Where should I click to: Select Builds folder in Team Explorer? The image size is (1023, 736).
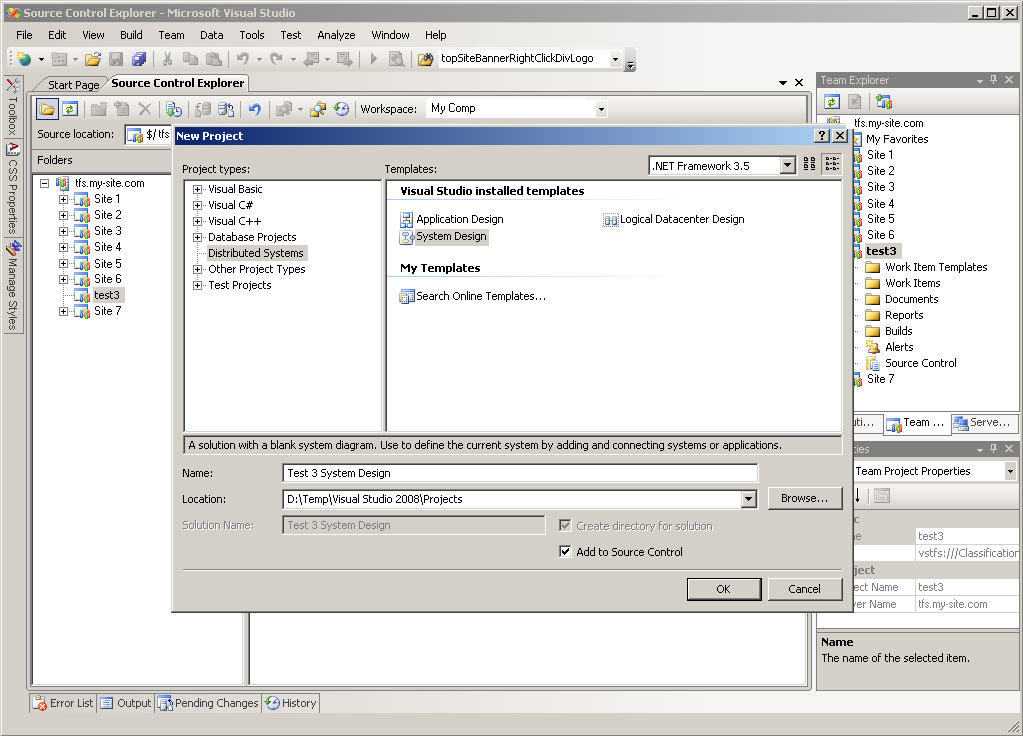[x=898, y=331]
